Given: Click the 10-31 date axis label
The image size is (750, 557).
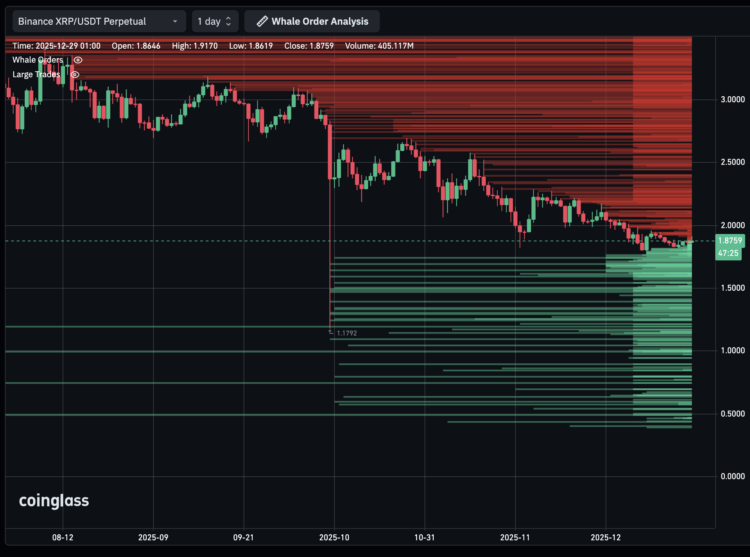Looking at the screenshot, I should tap(424, 537).
